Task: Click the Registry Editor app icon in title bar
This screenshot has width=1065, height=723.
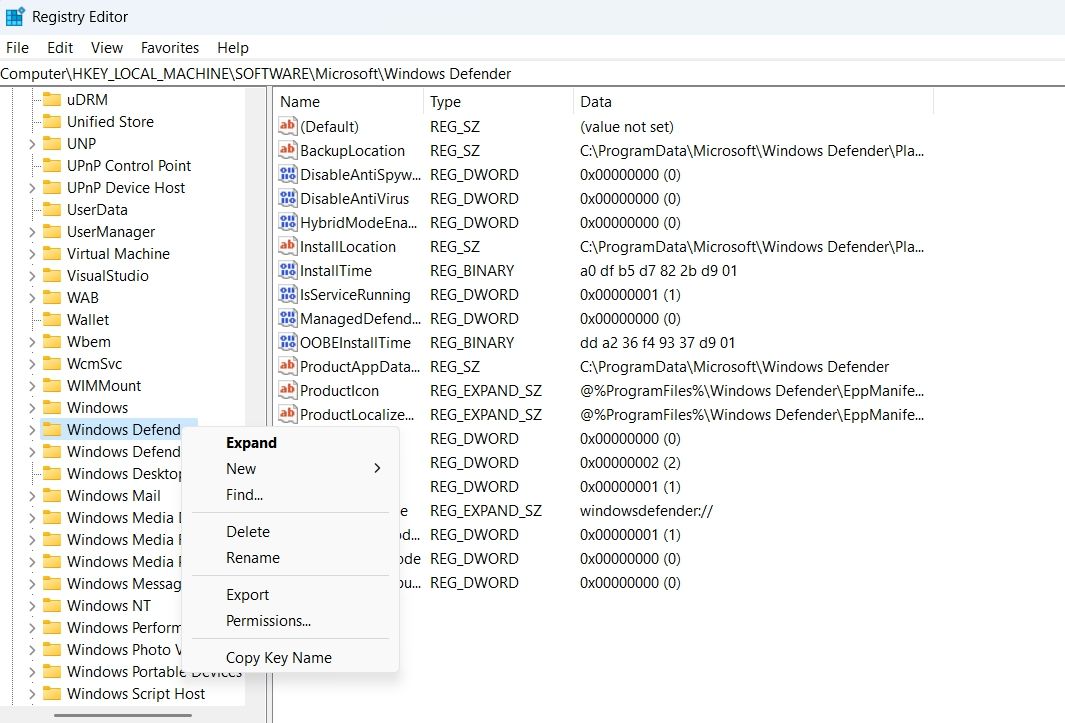Action: click(x=15, y=16)
